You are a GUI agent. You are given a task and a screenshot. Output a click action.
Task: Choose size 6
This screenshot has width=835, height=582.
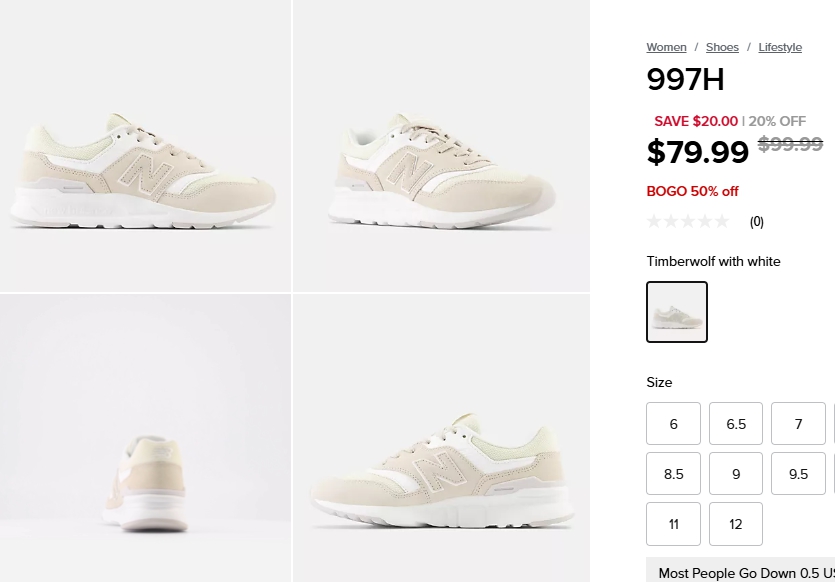click(673, 424)
